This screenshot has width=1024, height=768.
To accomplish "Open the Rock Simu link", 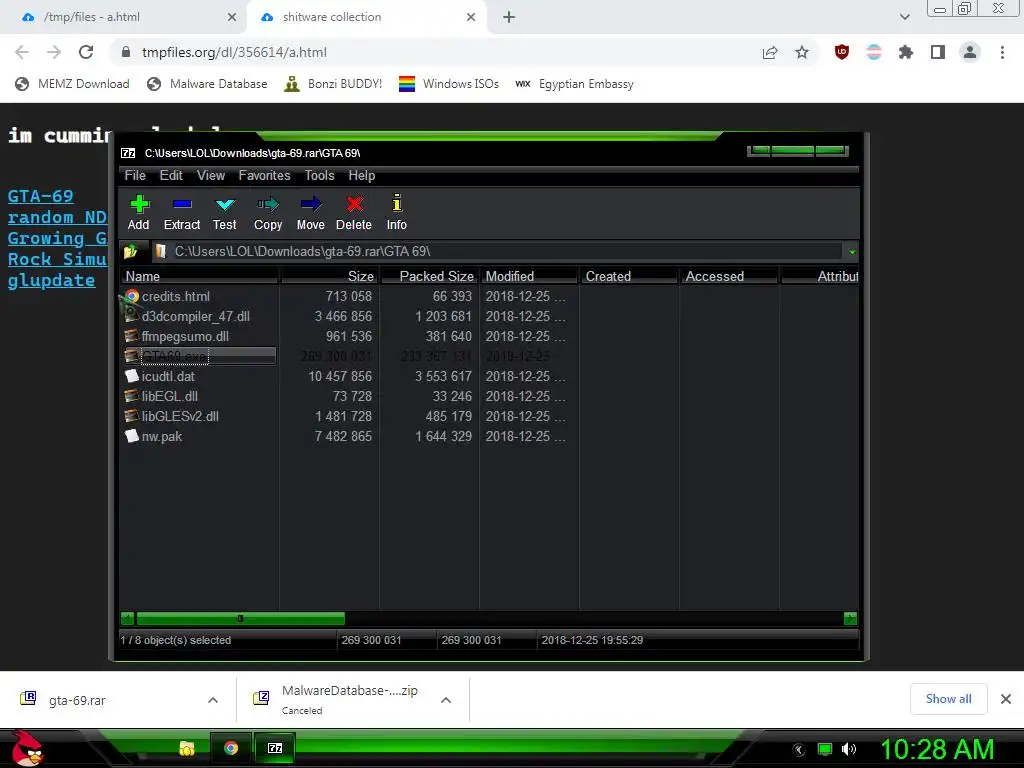I will [x=57, y=259].
